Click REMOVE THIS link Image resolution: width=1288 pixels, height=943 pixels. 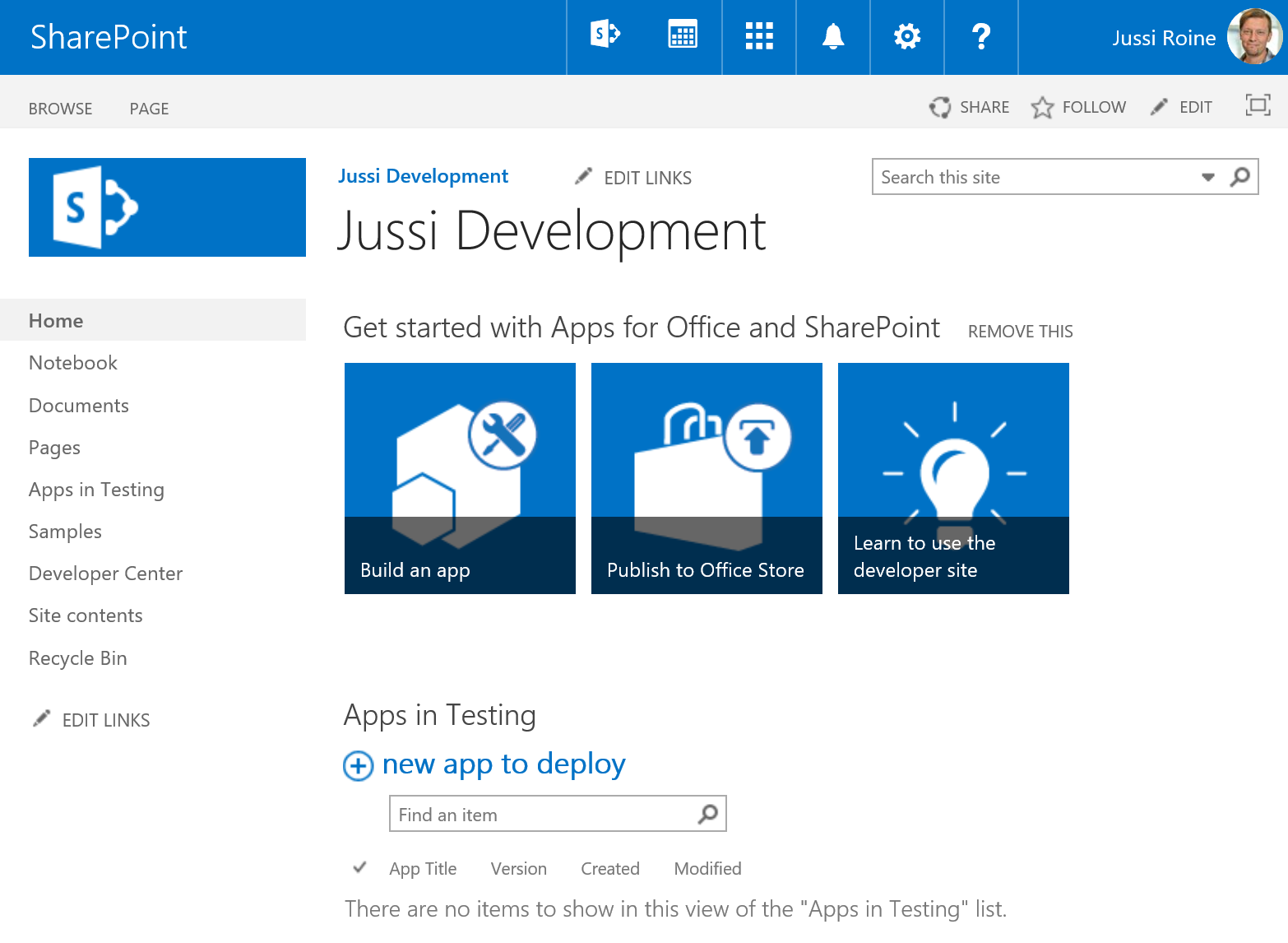tap(1020, 332)
